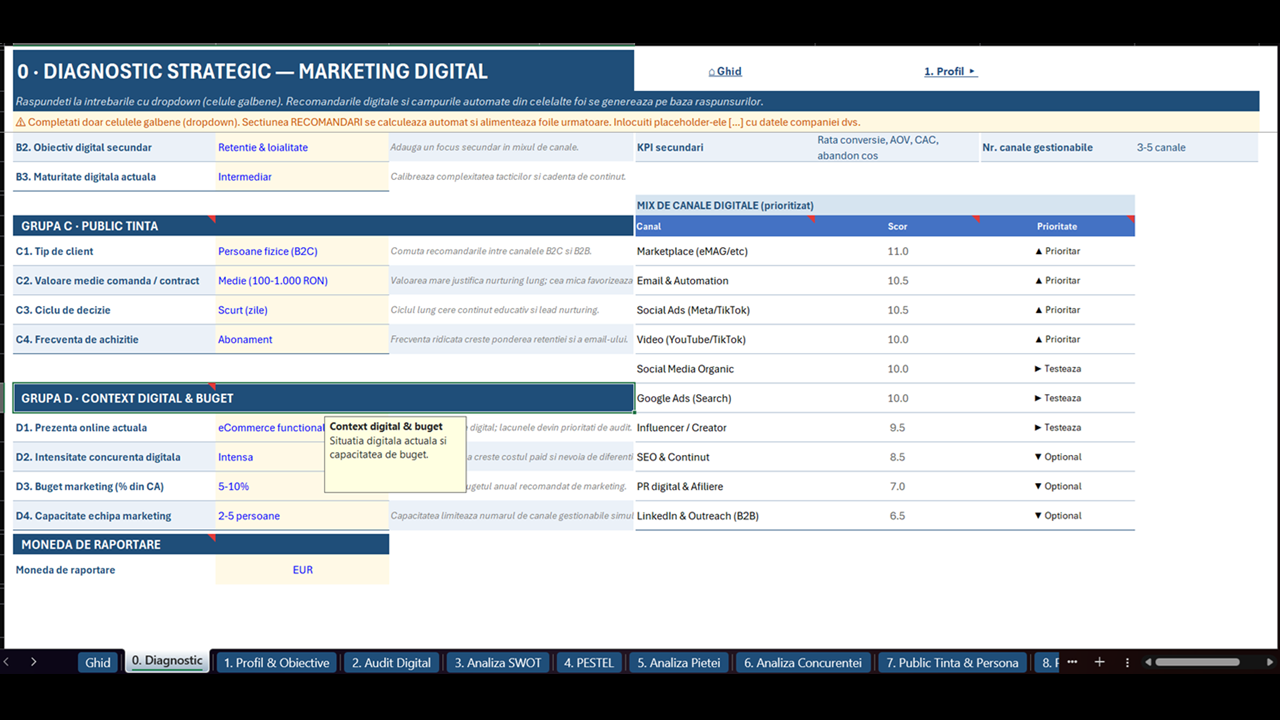Screen dimensions: 1280x720
Task: Select the 'GRUPA D · CONTEXT DIGITAL & BUGET' header
Action: point(323,398)
